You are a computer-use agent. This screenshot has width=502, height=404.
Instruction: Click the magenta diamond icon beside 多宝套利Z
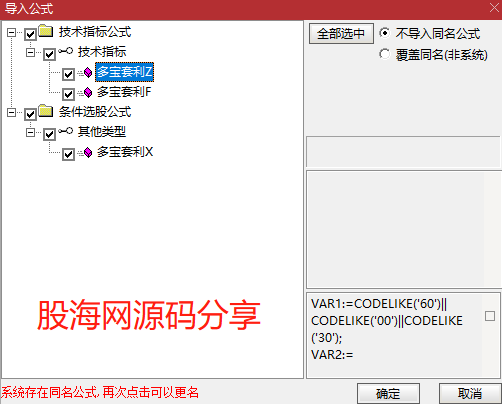click(88, 72)
